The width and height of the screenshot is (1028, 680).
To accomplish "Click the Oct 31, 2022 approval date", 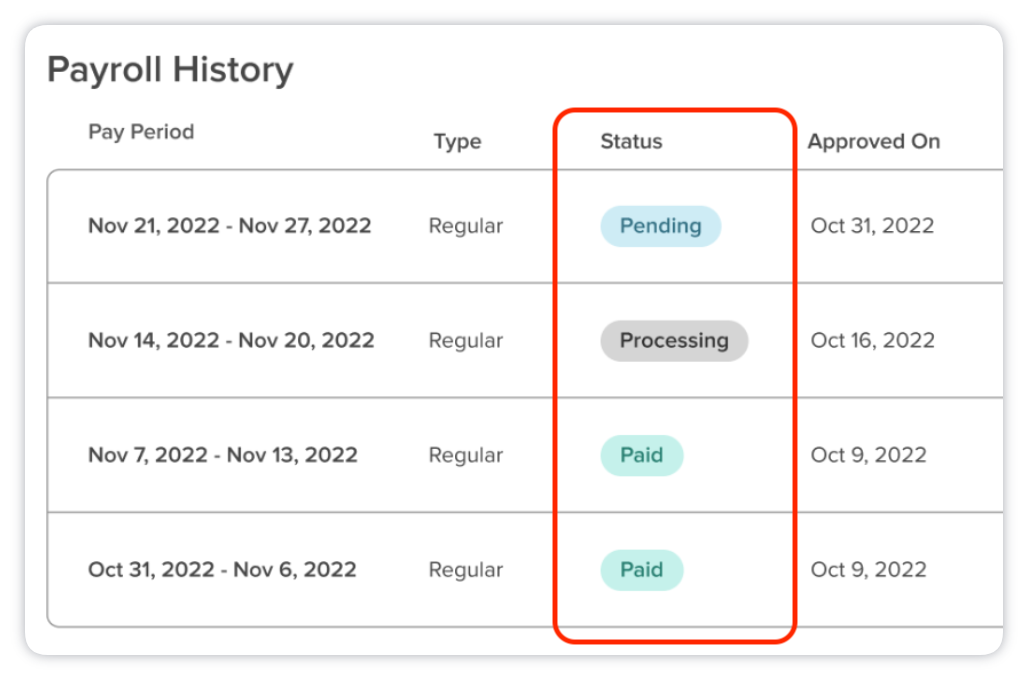I will [872, 226].
